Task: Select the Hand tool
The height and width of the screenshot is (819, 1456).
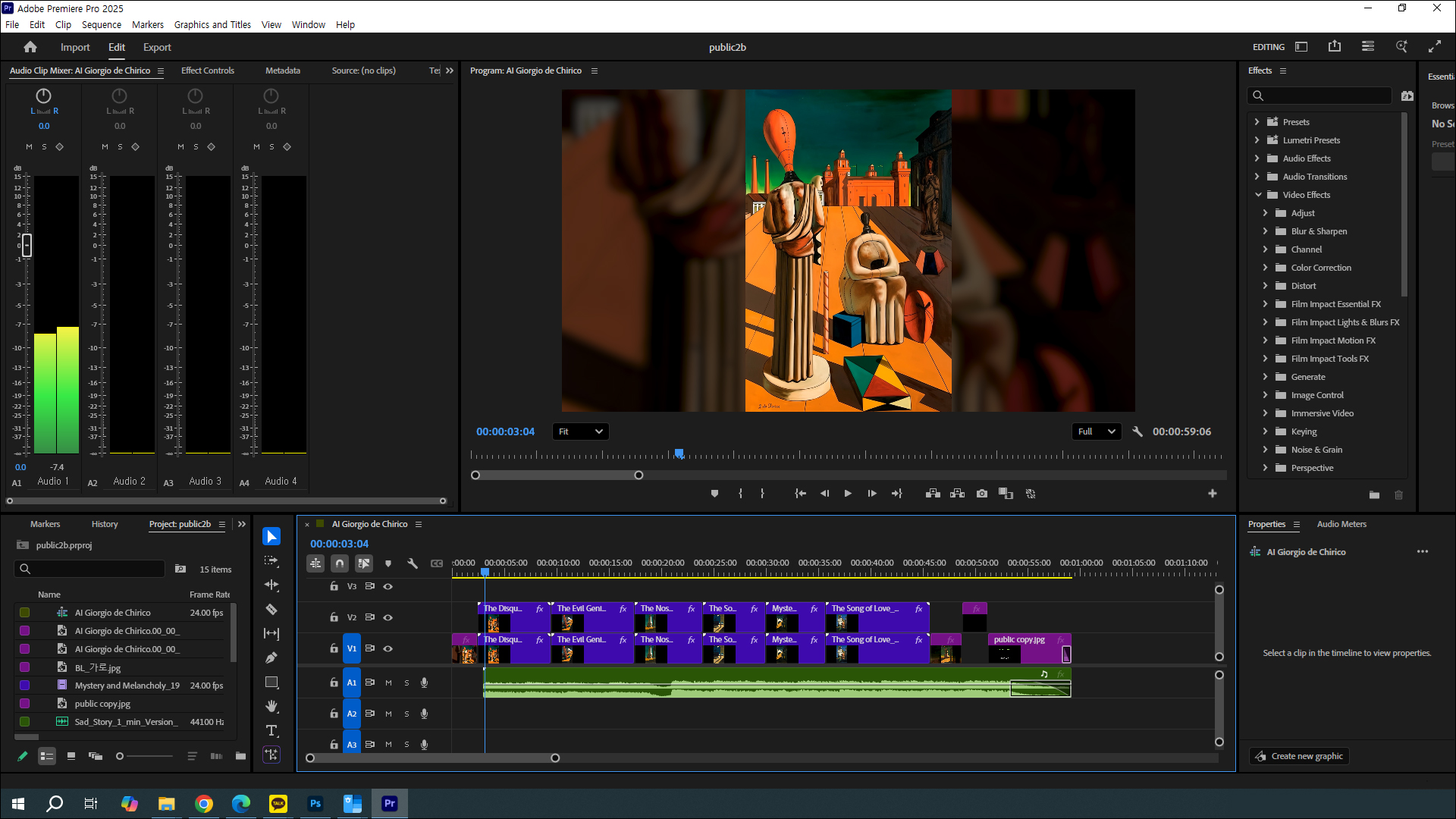Action: coord(271,707)
